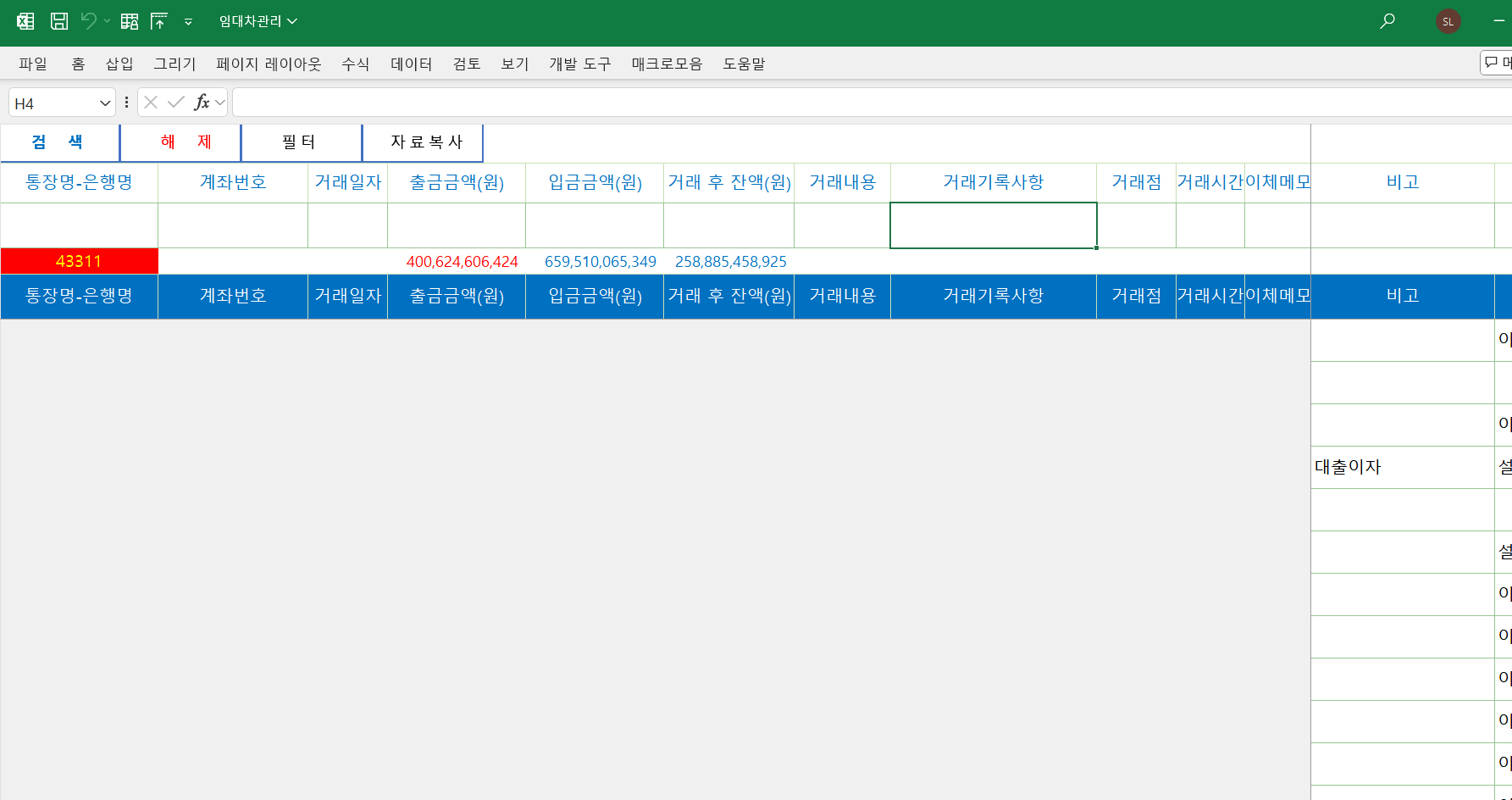
Task: Click the blue 계좌번호 column header
Action: tap(233, 296)
